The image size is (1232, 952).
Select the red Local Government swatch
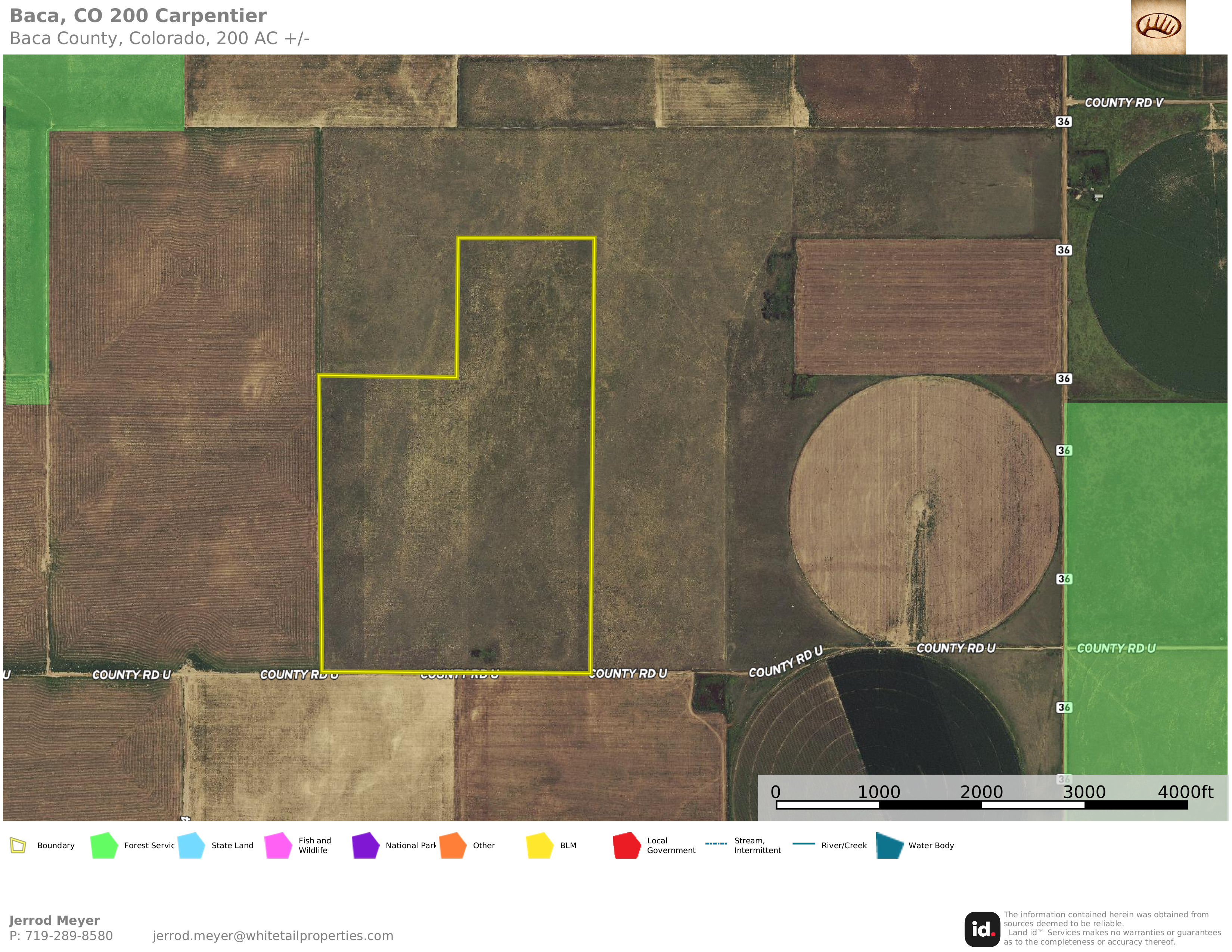[627, 845]
